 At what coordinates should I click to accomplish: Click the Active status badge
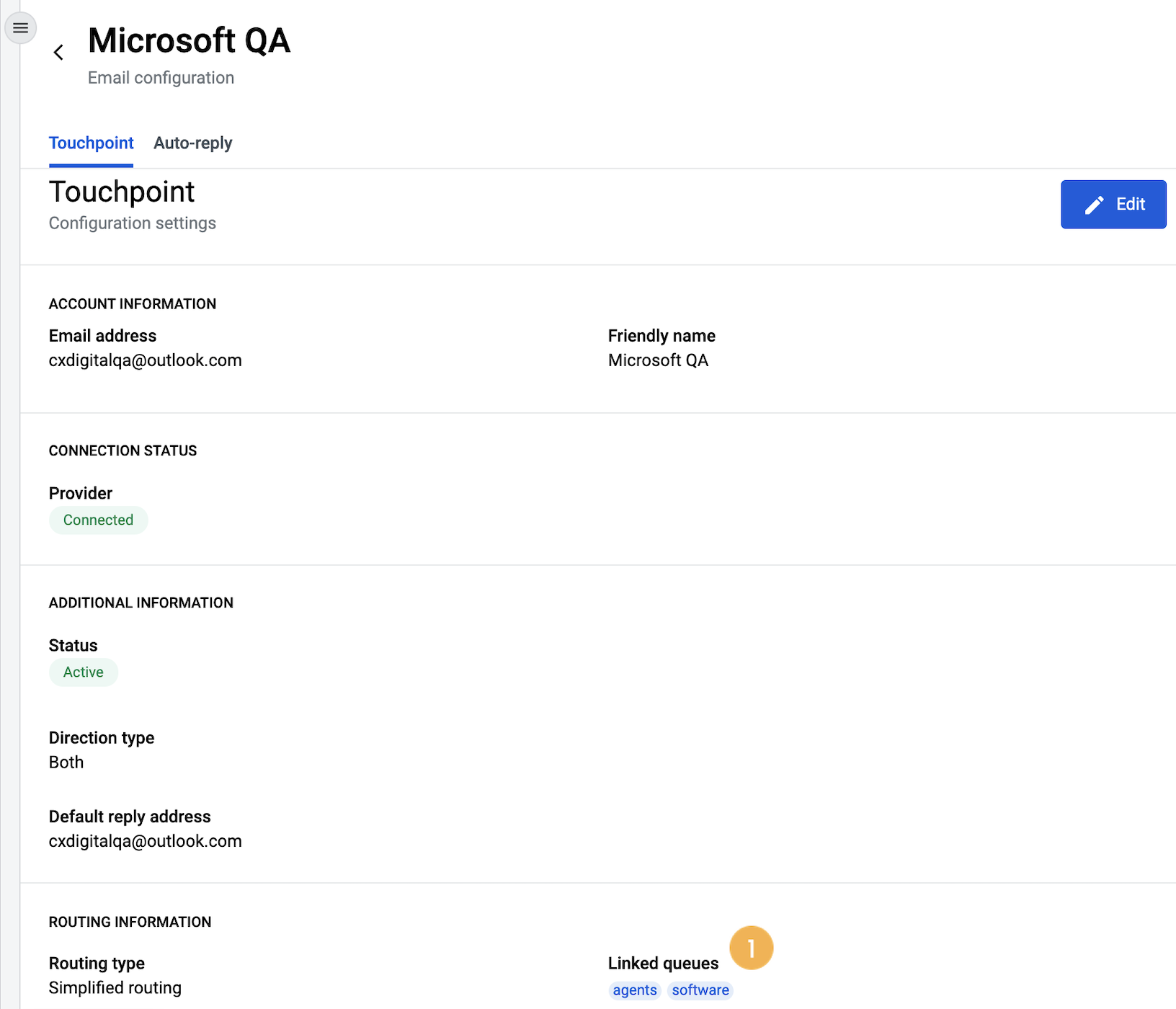pyautogui.click(x=84, y=672)
